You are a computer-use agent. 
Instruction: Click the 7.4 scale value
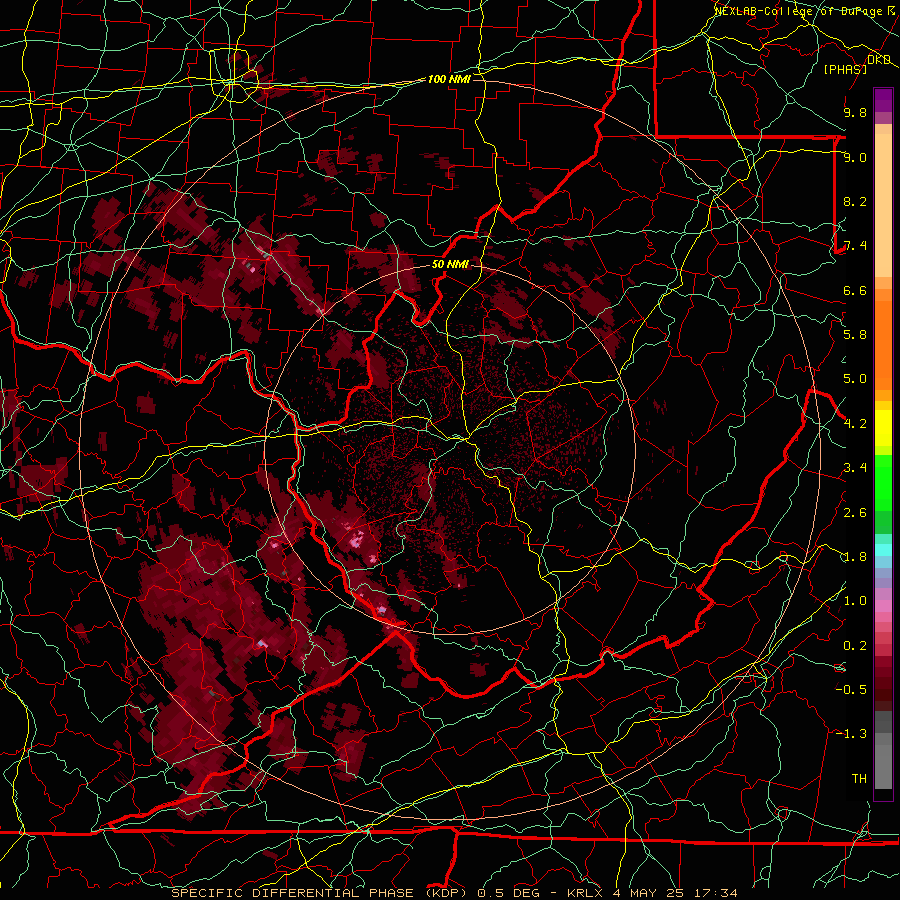point(855,246)
